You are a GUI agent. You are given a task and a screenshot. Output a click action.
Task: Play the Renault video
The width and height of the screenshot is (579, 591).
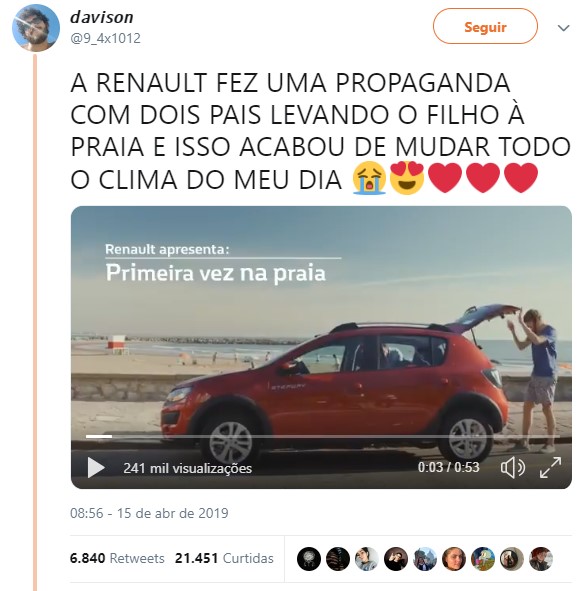point(96,467)
